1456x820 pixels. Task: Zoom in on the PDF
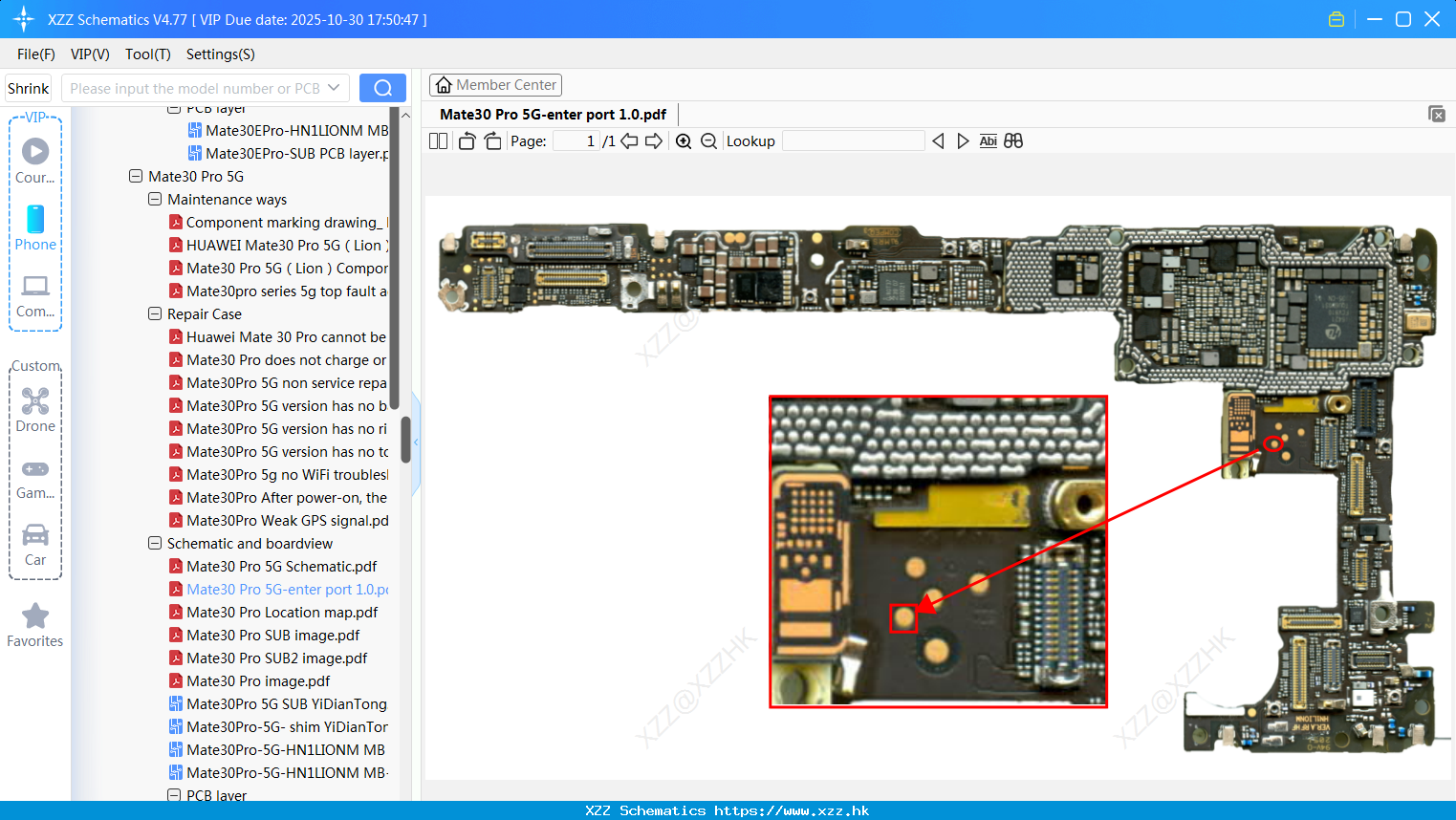[684, 140]
